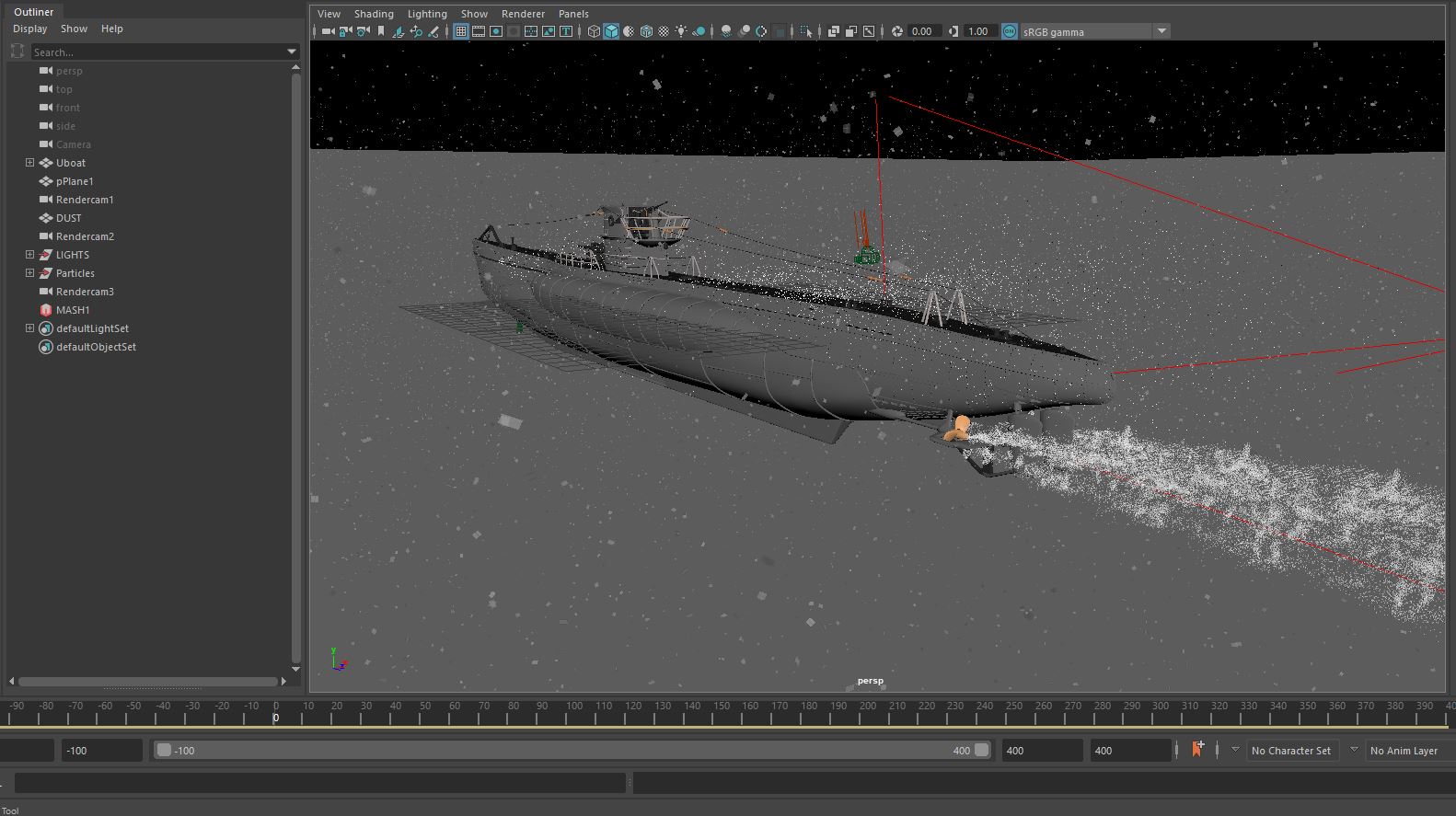
Task: Click the time range slider bar
Action: pyautogui.click(x=571, y=751)
